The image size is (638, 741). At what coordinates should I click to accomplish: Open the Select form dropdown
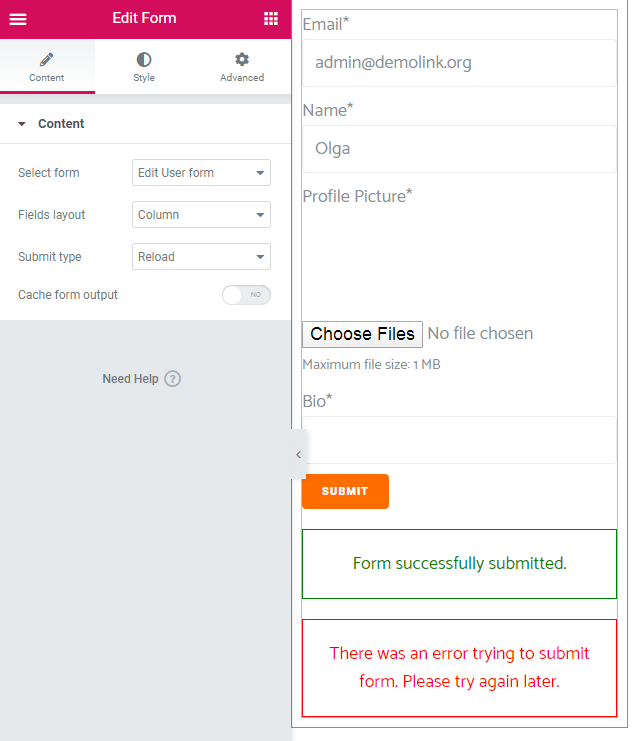tap(201, 173)
